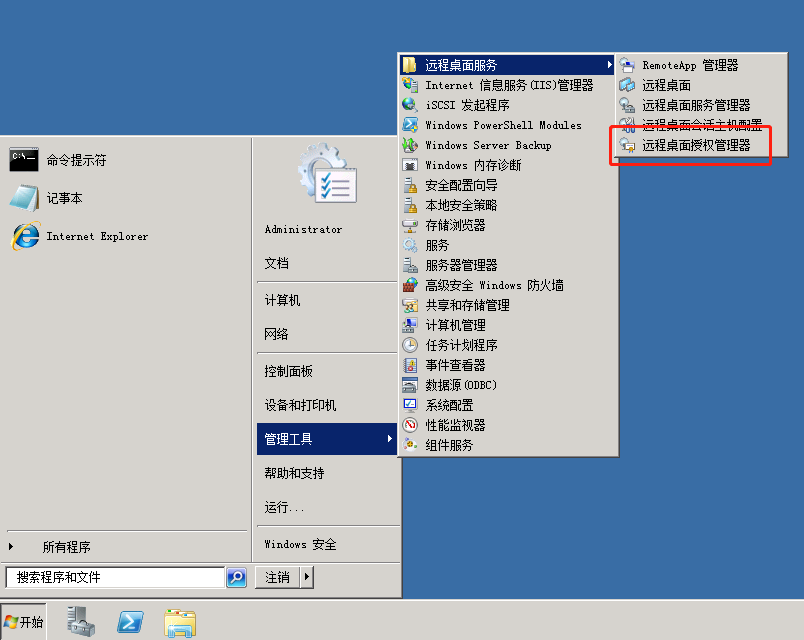Click the 性能监视器 gauge icon
Screen dimensions: 804x640
click(x=409, y=425)
